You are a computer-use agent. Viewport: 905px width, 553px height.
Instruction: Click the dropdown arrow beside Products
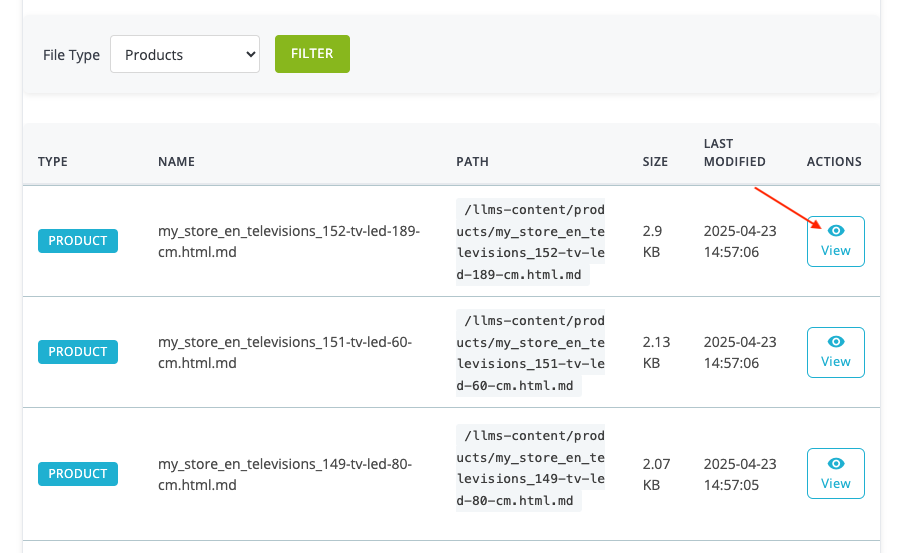tap(250, 54)
